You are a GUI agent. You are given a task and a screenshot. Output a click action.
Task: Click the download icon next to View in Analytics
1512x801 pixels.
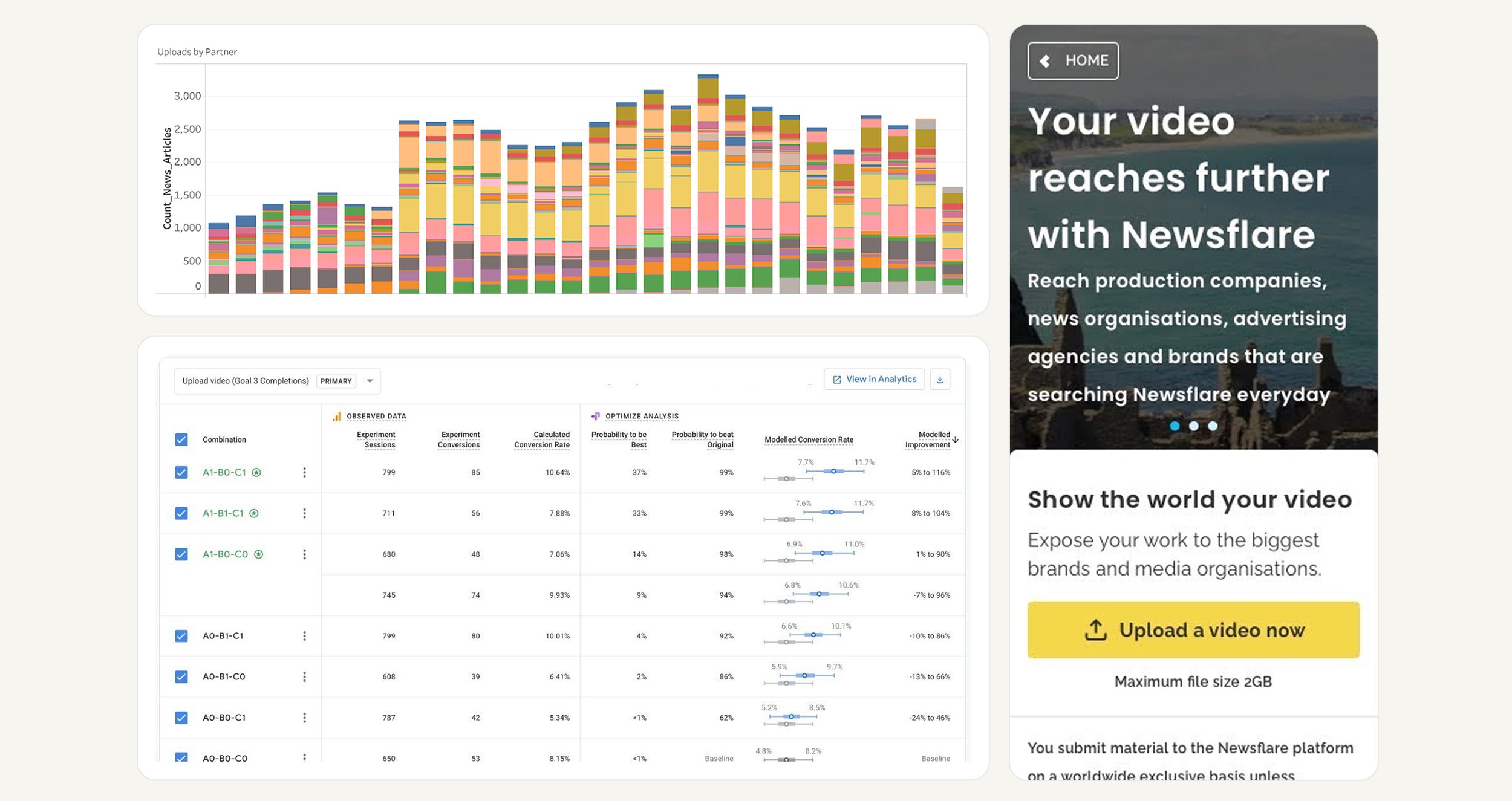(x=940, y=379)
